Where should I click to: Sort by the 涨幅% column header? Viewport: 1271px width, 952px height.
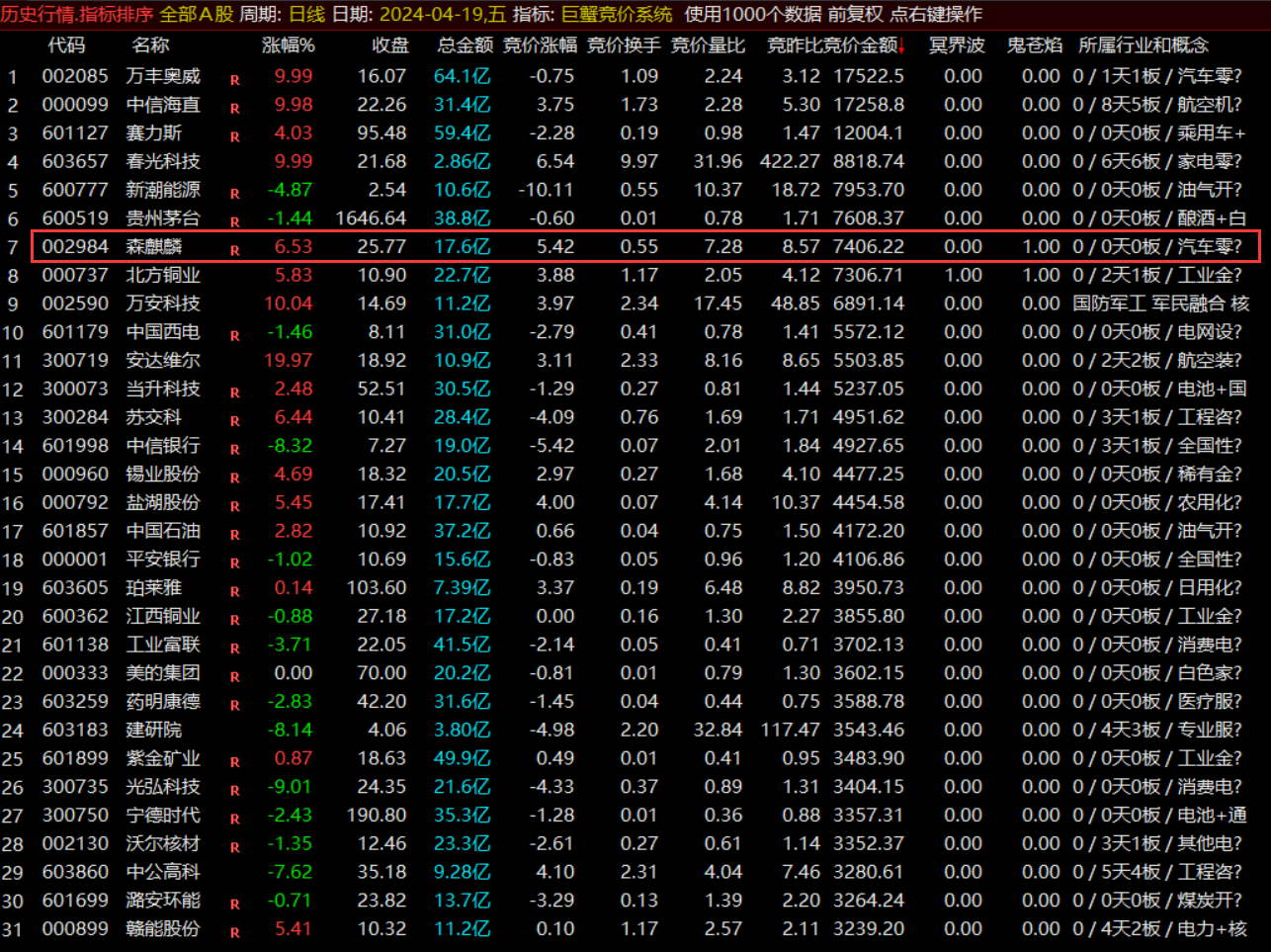288,45
